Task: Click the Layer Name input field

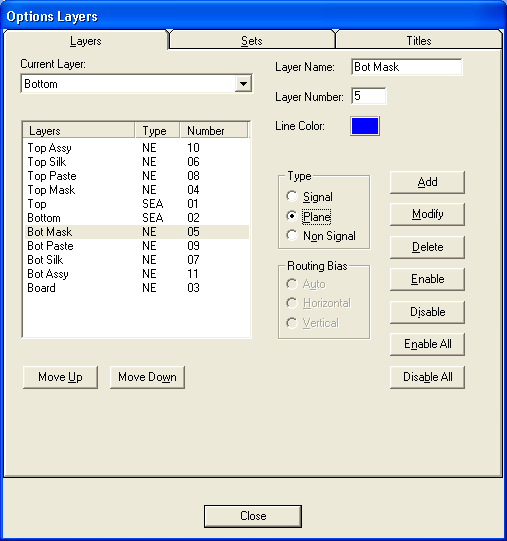Action: point(407,67)
